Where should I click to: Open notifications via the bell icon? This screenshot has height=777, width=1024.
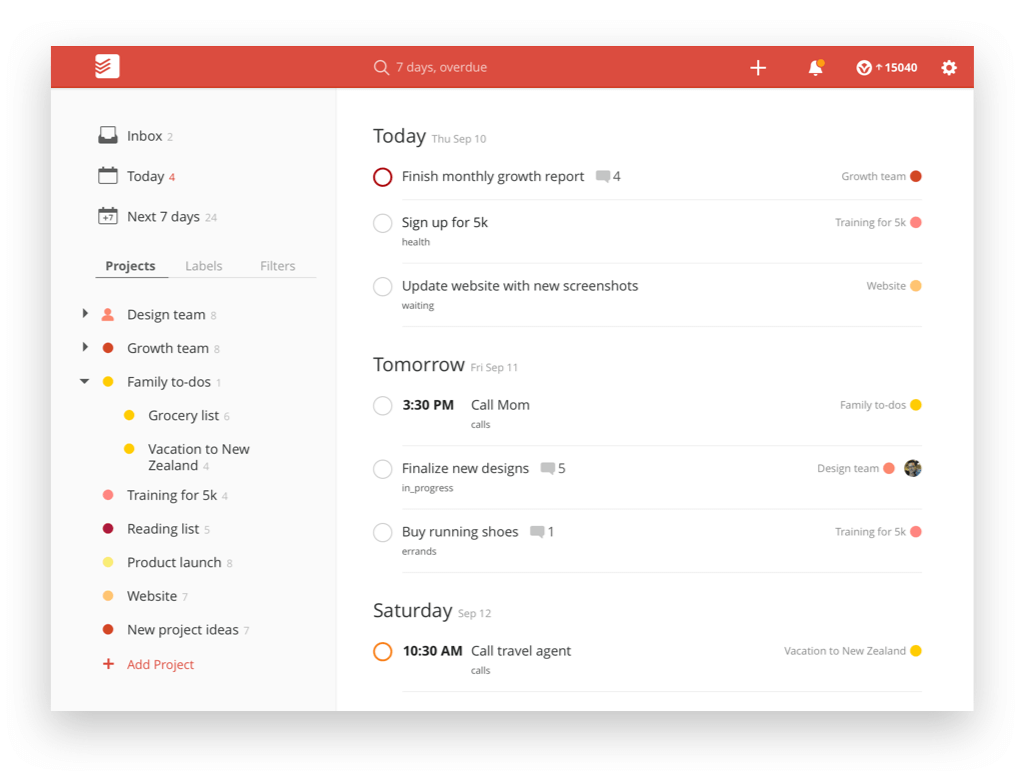815,67
